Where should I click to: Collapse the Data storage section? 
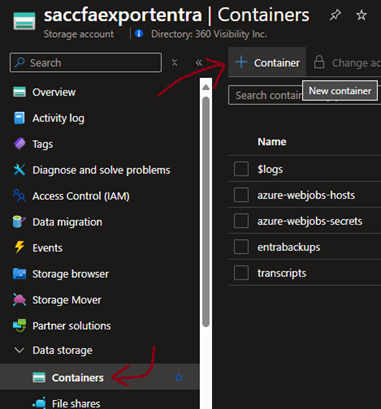(20, 350)
